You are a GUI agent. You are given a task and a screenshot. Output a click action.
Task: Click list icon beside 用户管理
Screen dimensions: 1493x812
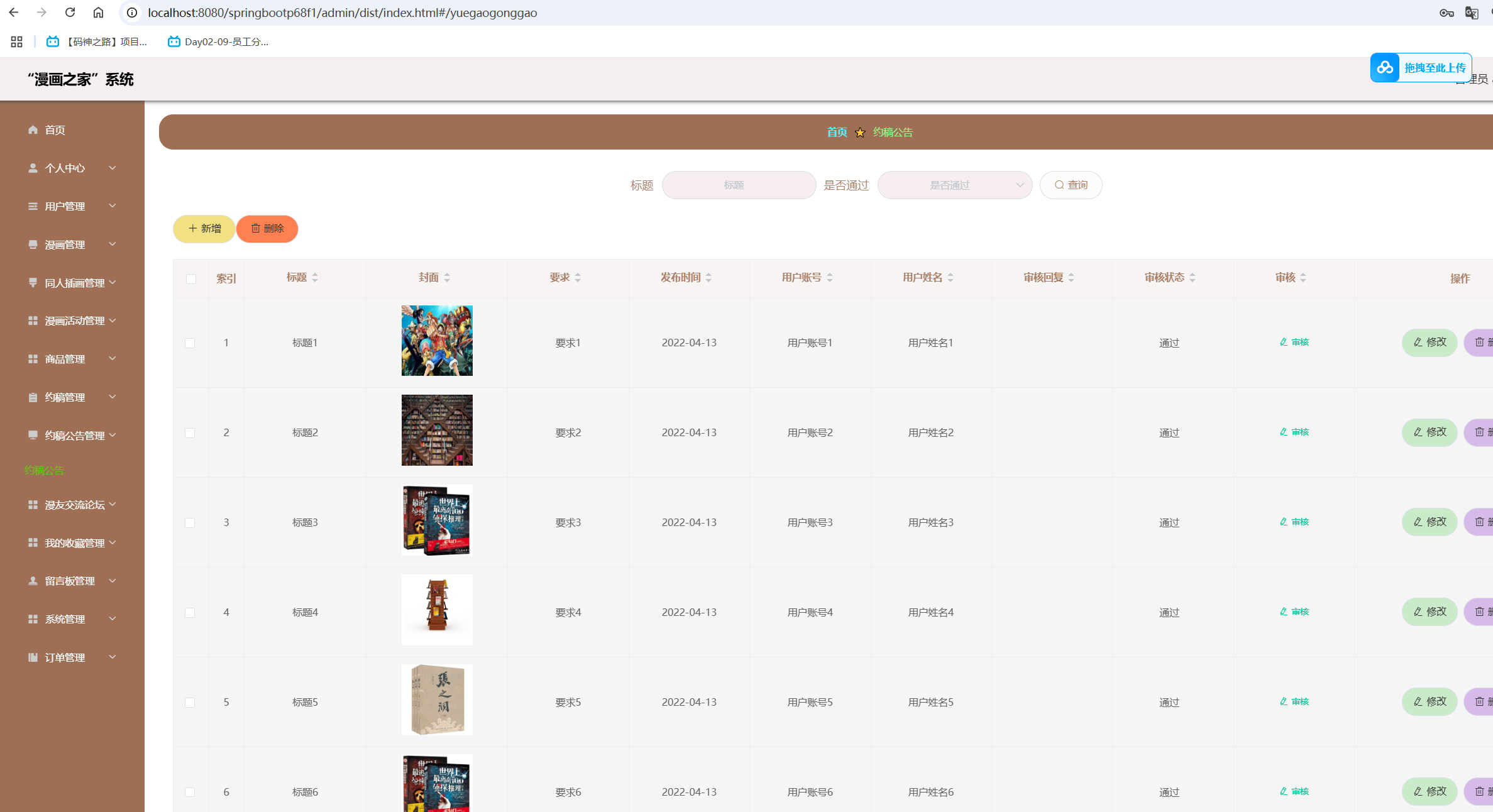(x=33, y=206)
